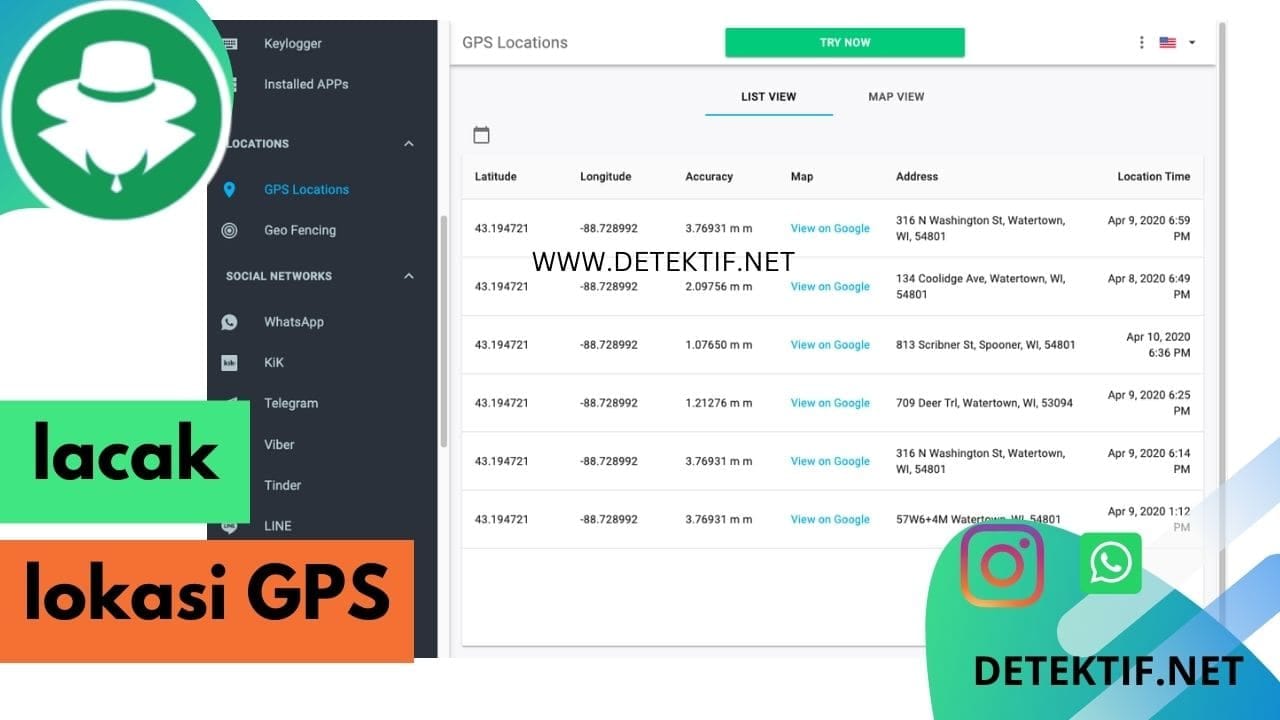
Task: Click the green WhatsApp logo badge
Action: click(x=1110, y=563)
